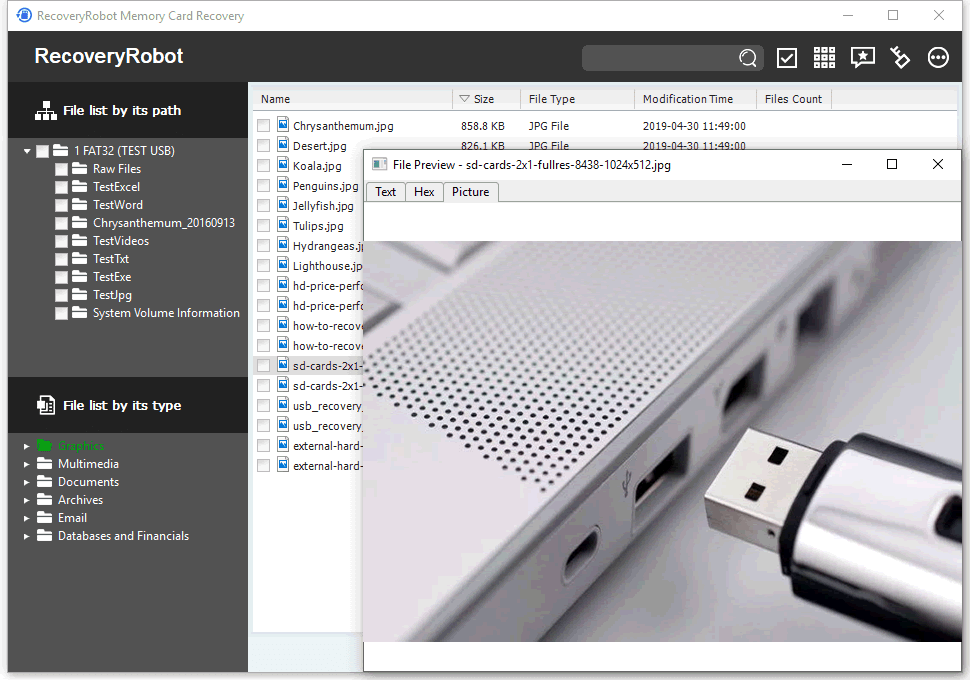The image size is (970, 680).
Task: Click the select-all checkmark toolbar icon
Action: [786, 58]
